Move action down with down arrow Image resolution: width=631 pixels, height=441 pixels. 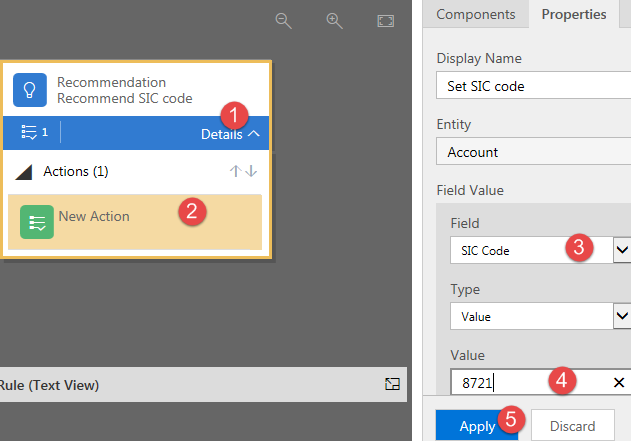pos(251,171)
